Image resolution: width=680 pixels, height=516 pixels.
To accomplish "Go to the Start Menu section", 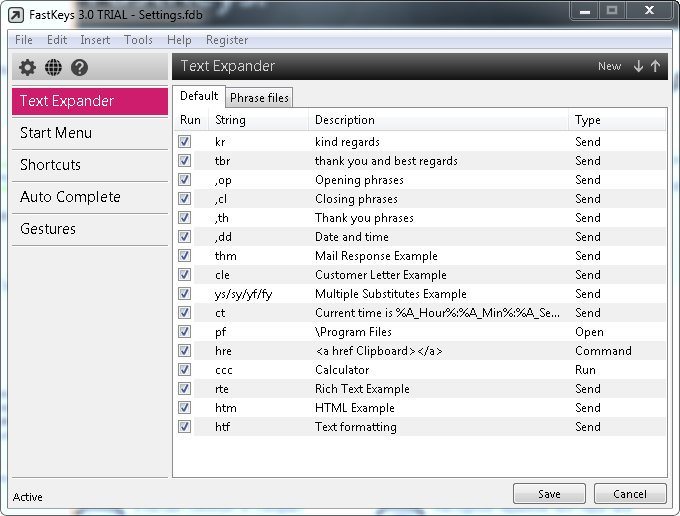I will [90, 133].
